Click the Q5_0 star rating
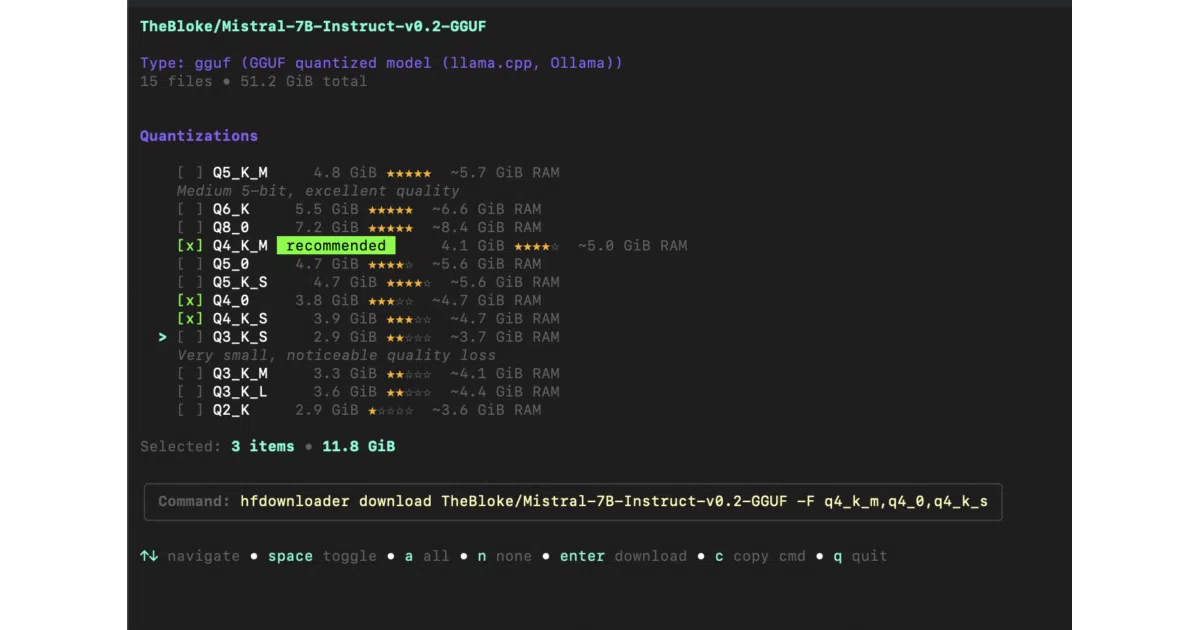This screenshot has height=630, width=1200. 391,264
